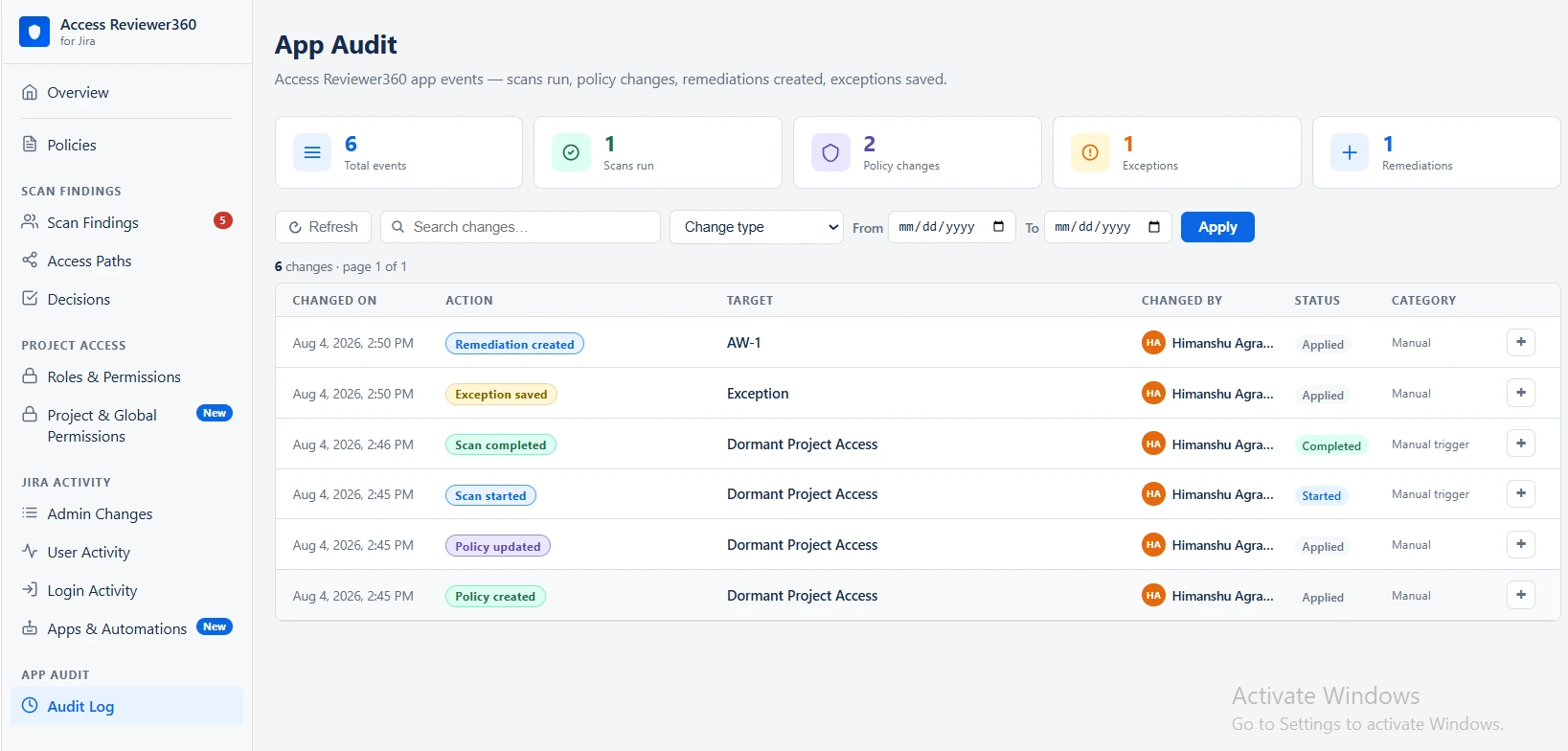Click the Changed On column header
This screenshot has height=751, width=1568.
pos(334,301)
